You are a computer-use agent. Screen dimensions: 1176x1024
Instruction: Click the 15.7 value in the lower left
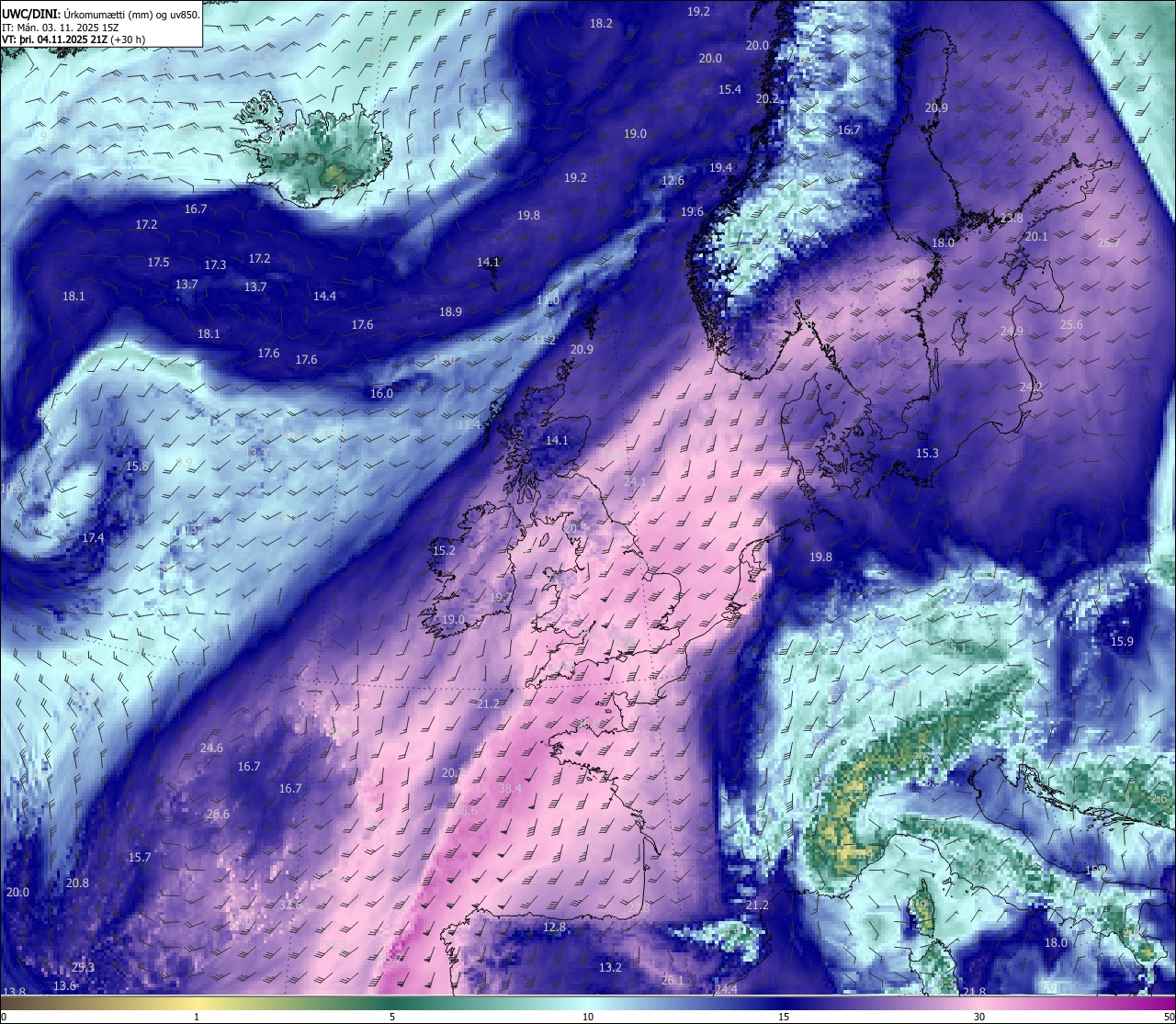pyautogui.click(x=139, y=857)
